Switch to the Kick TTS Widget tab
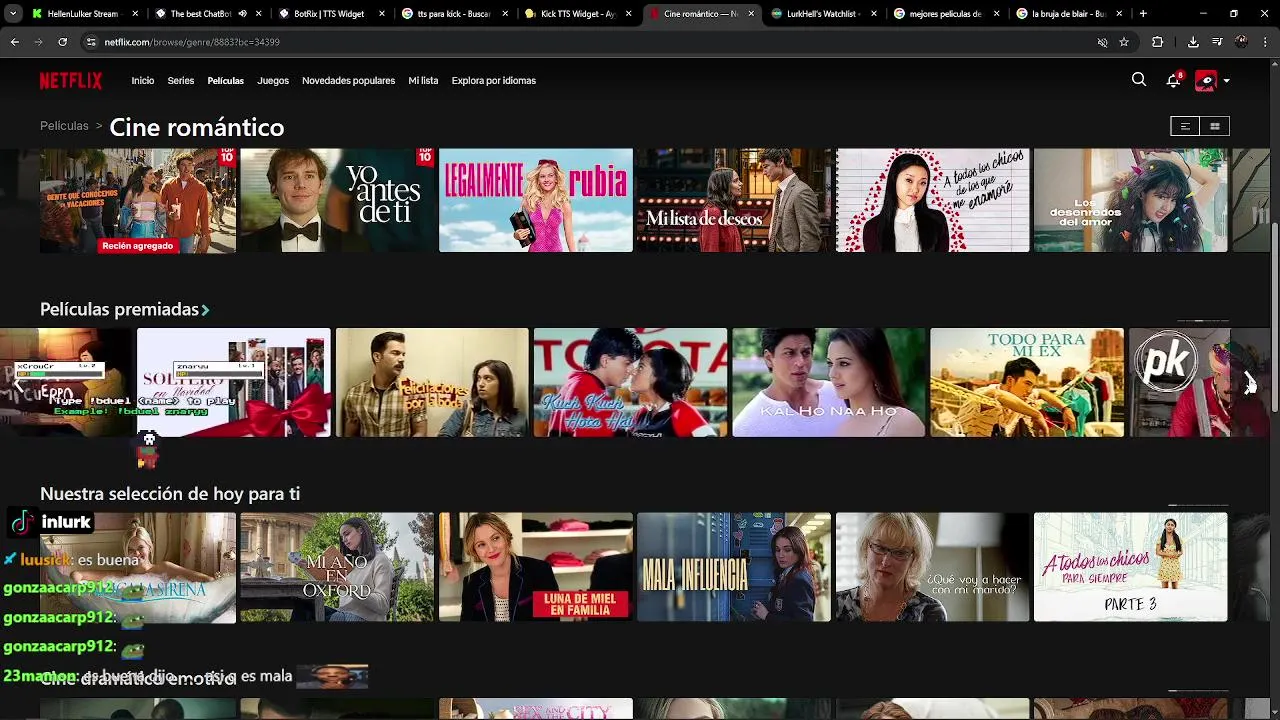 [578, 14]
